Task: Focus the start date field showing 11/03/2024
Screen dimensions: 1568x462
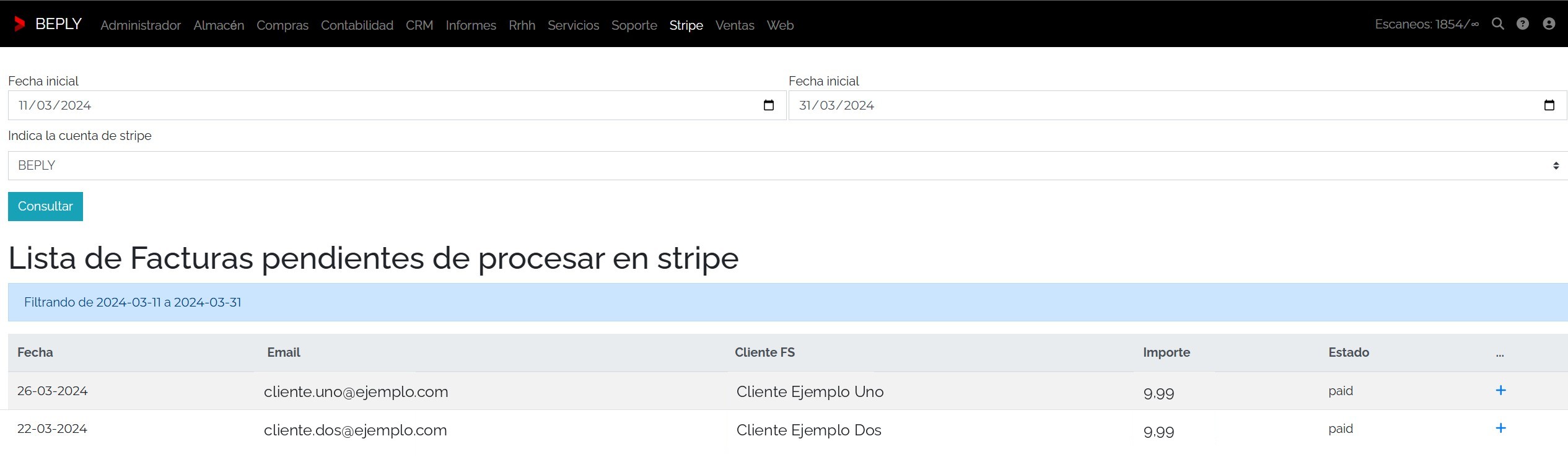Action: tap(397, 105)
